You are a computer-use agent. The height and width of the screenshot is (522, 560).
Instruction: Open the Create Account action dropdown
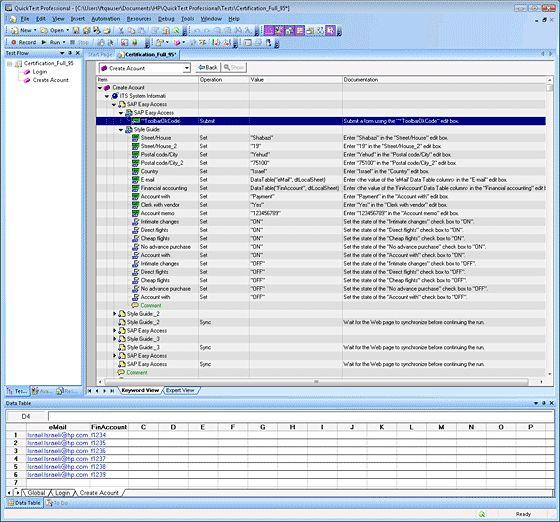click(x=187, y=68)
